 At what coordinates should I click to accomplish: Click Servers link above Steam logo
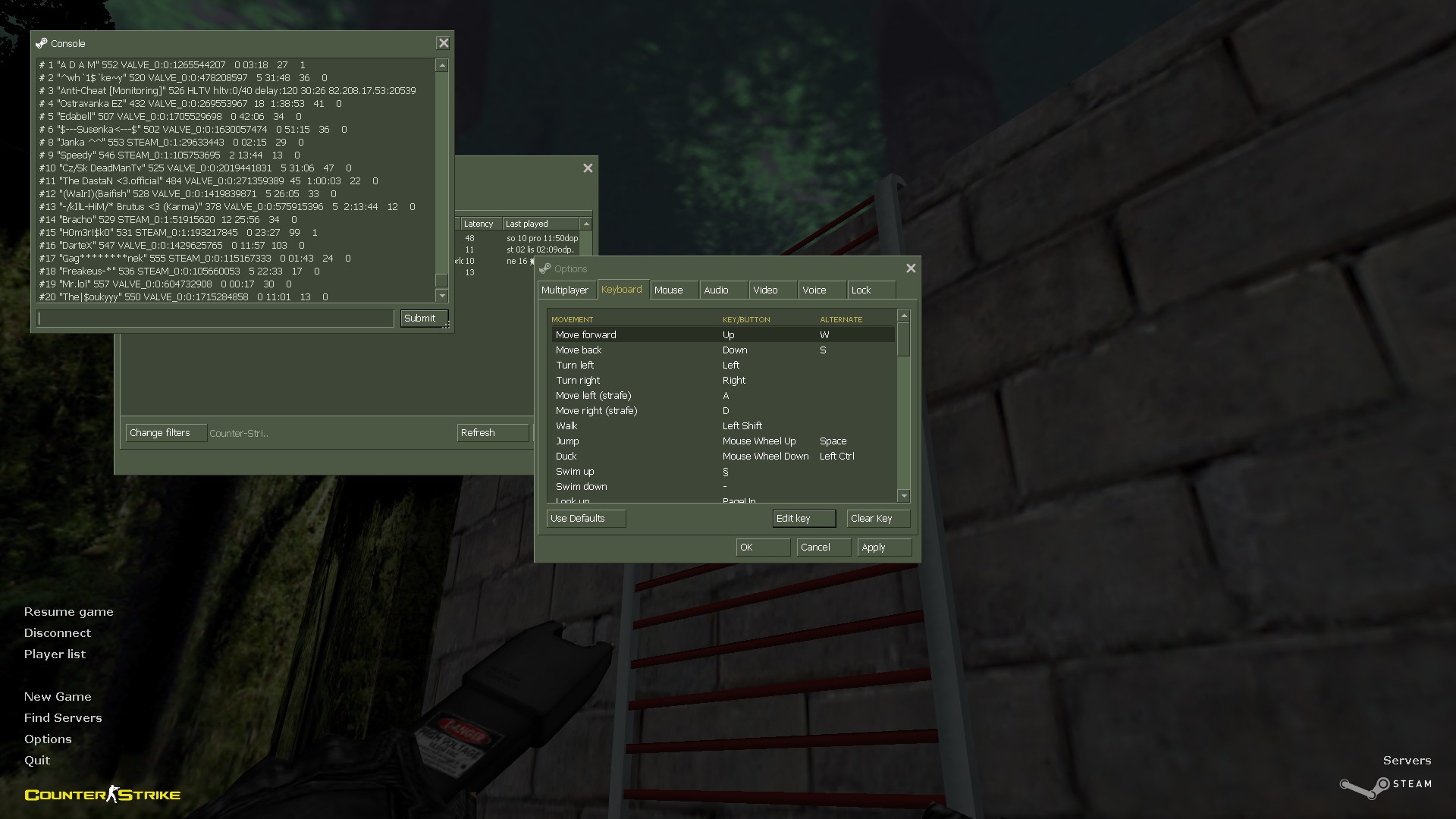[1407, 761]
